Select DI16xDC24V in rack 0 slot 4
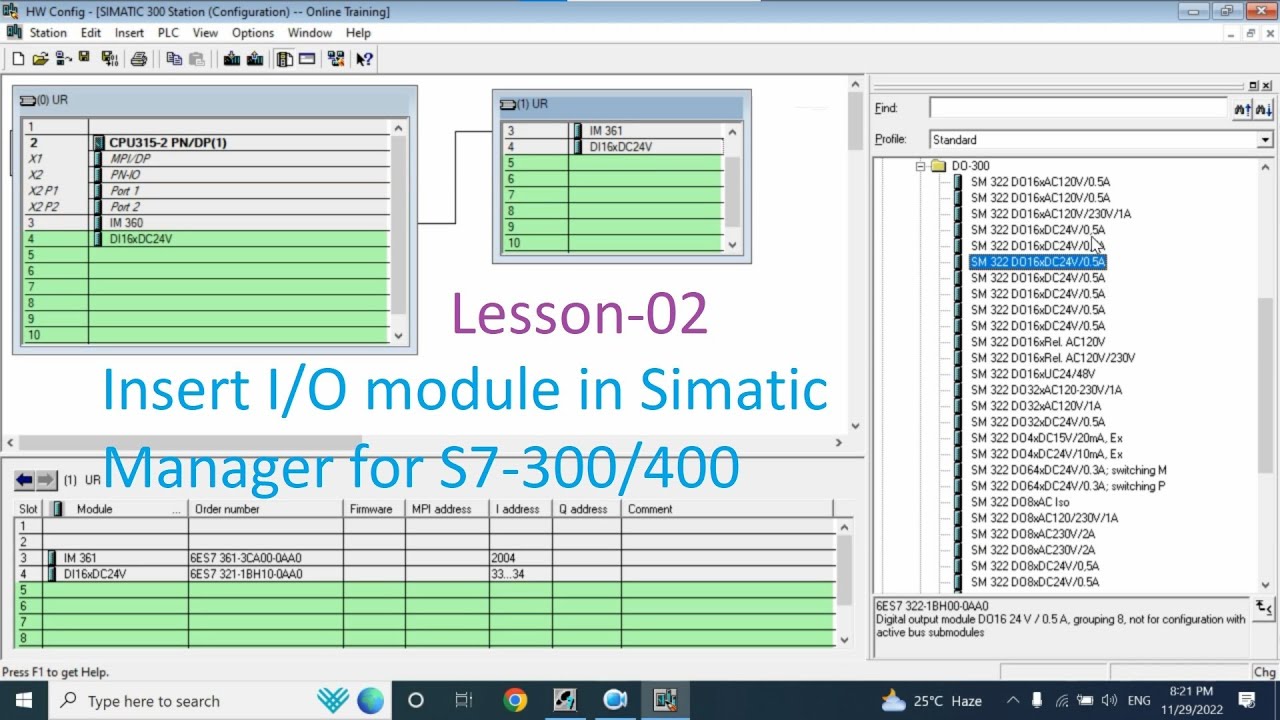 pyautogui.click(x=140, y=239)
